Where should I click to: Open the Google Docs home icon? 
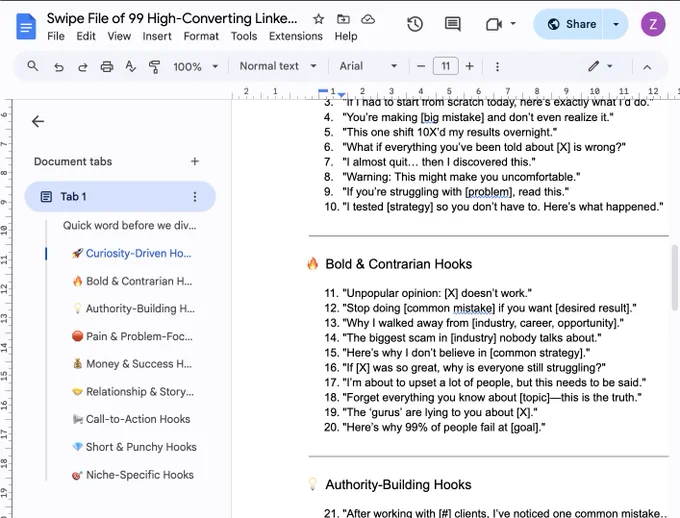[x=26, y=26]
